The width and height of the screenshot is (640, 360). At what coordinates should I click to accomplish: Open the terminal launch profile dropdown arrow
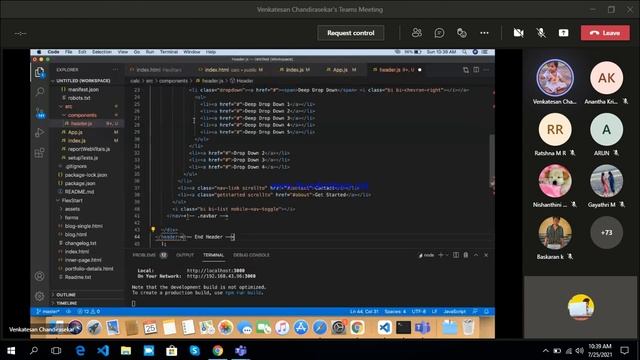[x=447, y=255]
